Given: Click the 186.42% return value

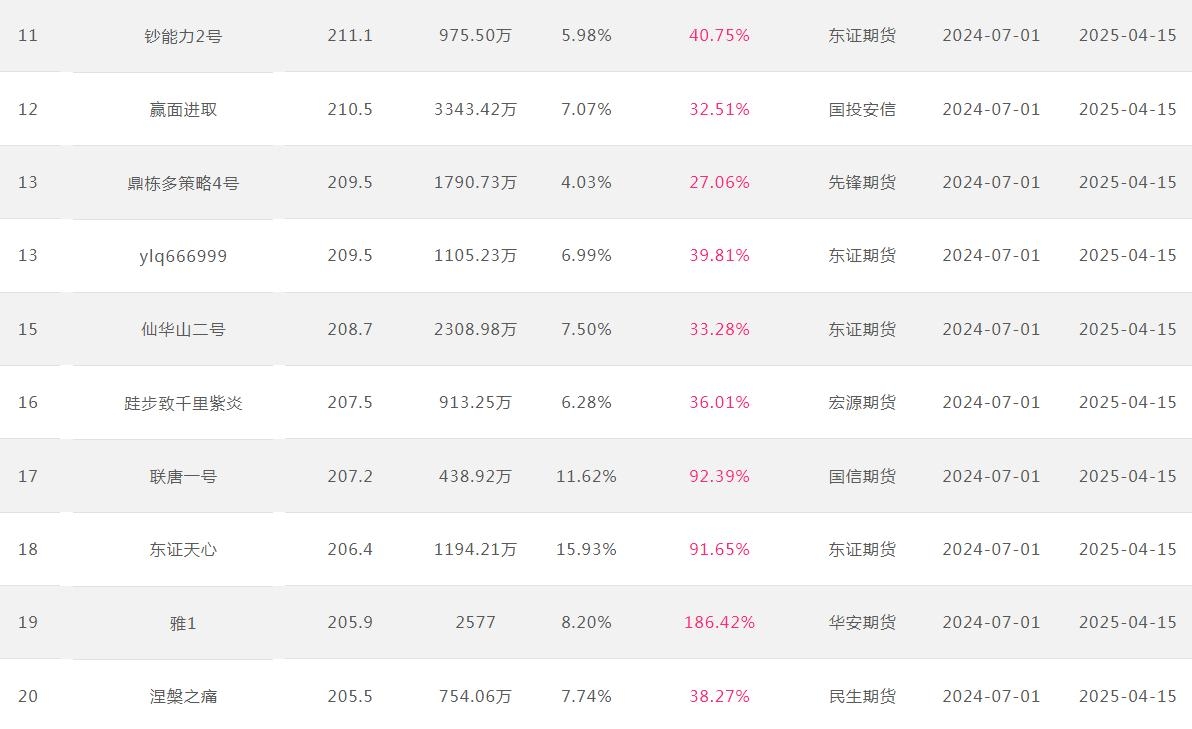Looking at the screenshot, I should tap(719, 623).
